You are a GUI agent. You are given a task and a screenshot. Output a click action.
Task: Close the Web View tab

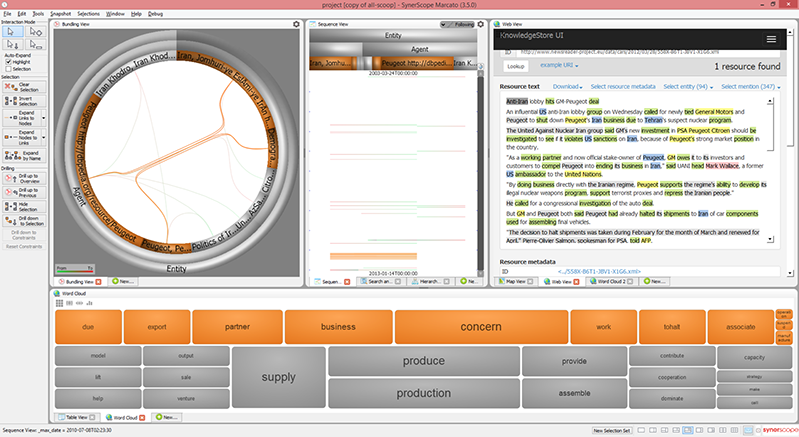coord(577,282)
